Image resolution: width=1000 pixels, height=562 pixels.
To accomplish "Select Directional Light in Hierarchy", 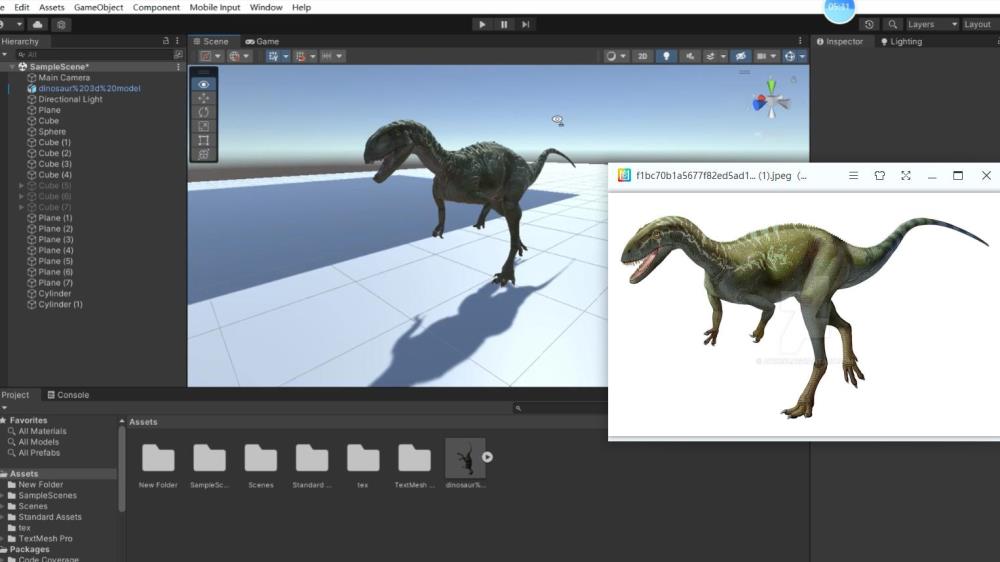I will [70, 99].
